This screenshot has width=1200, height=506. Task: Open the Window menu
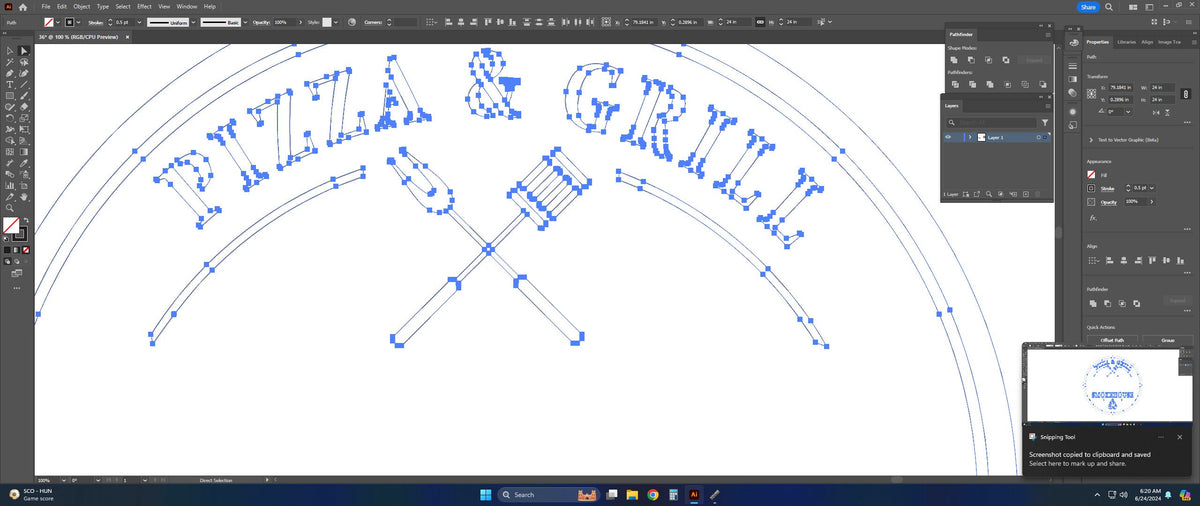tap(187, 6)
